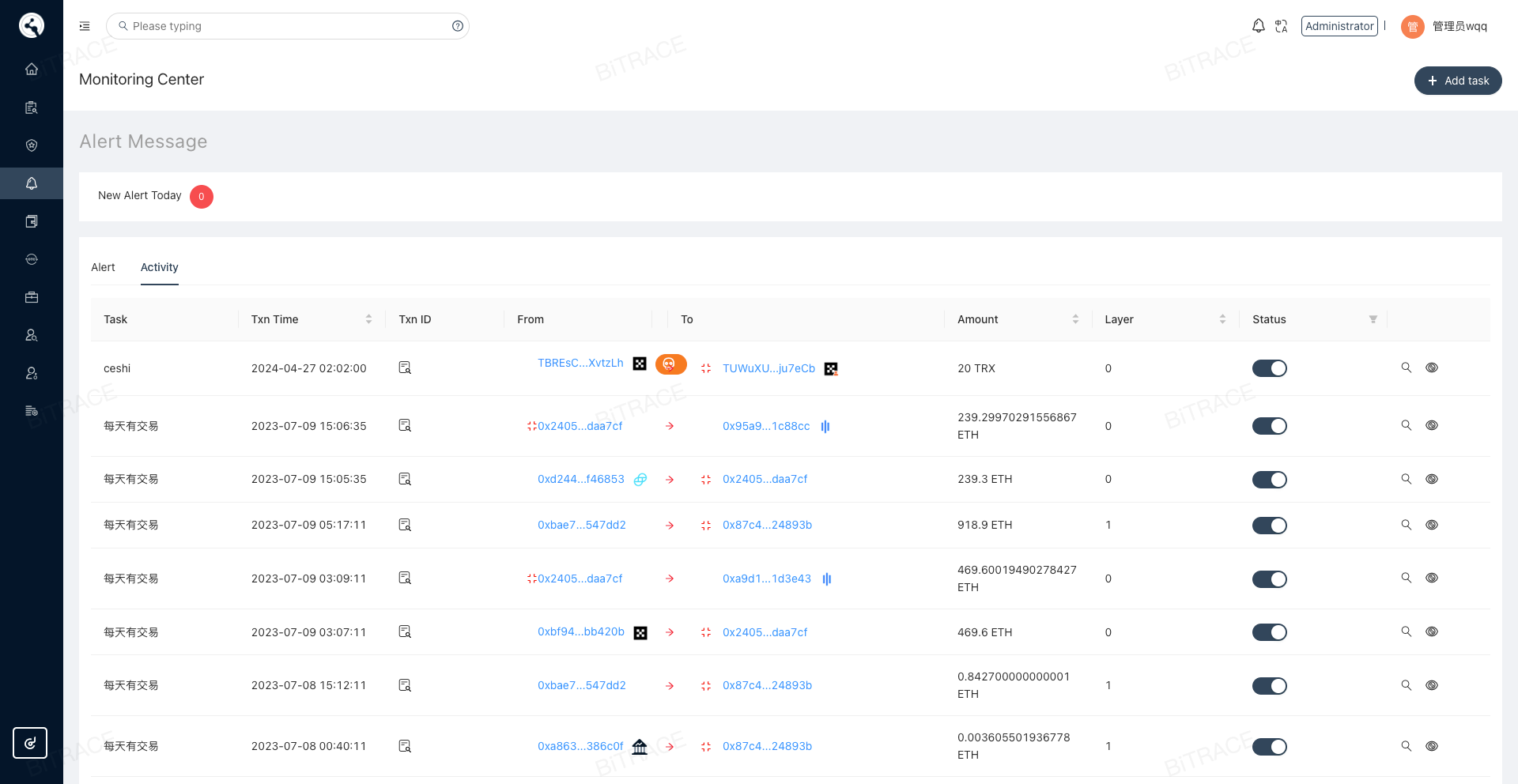Toggle status switch for 2023-07-08 00:40:11 row
The height and width of the screenshot is (784, 1518).
coord(1270,747)
